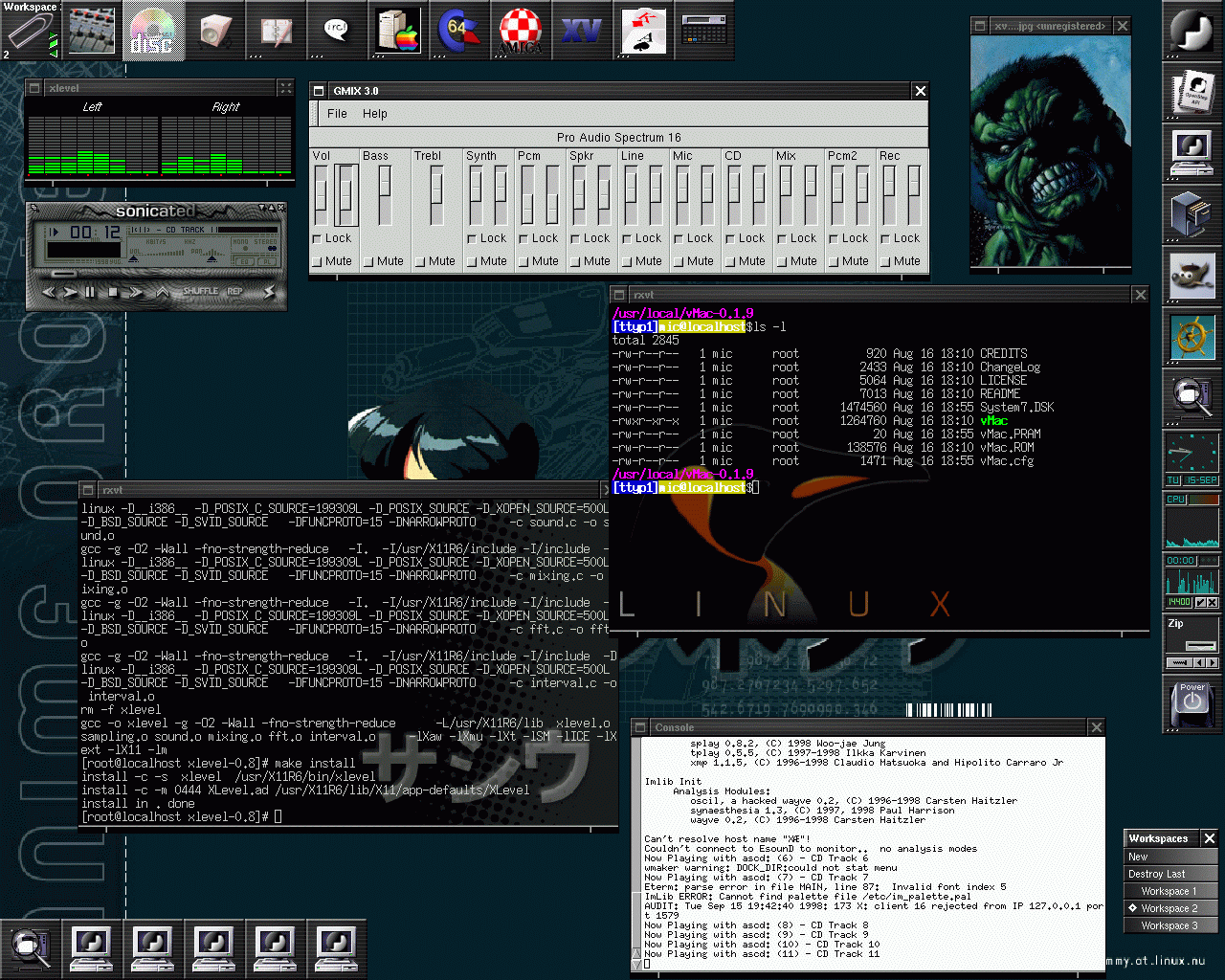
Task: Open the PL playlist in sonicated player
Action: click(x=267, y=261)
